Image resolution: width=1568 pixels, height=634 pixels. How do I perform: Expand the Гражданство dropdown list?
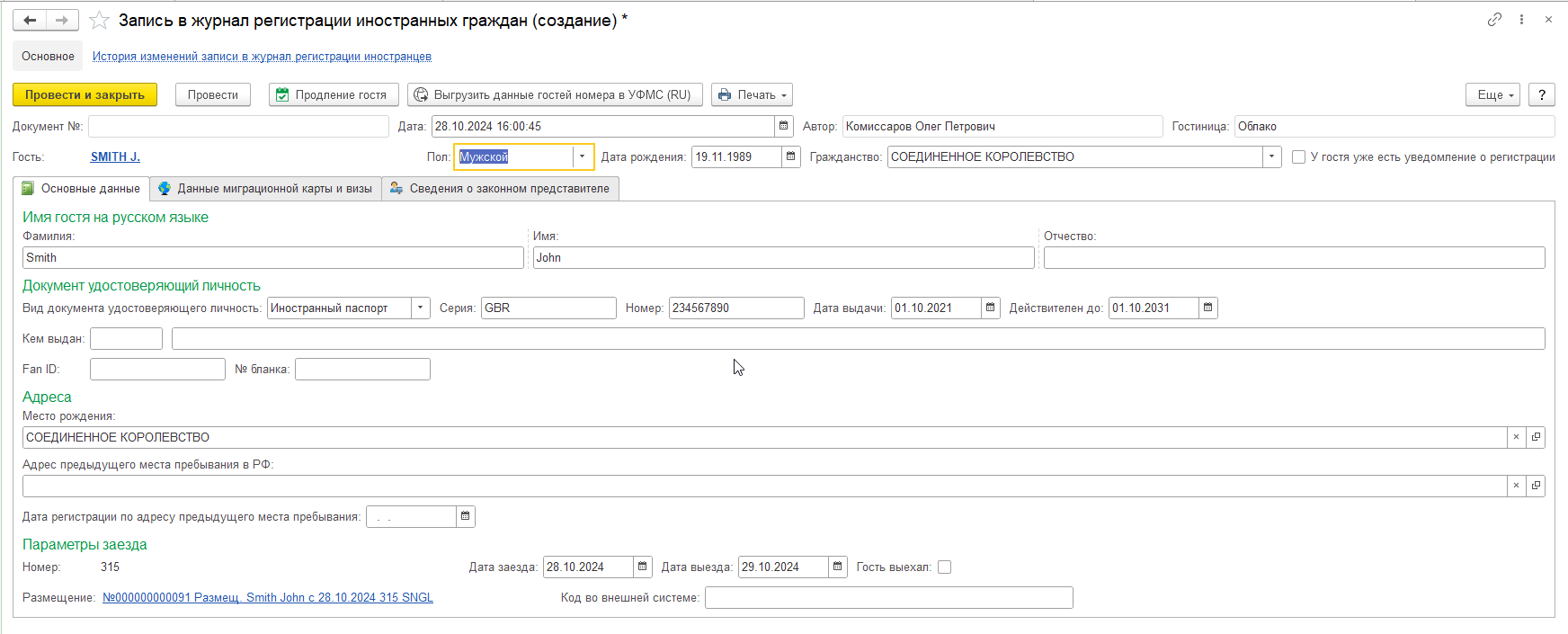[1271, 156]
